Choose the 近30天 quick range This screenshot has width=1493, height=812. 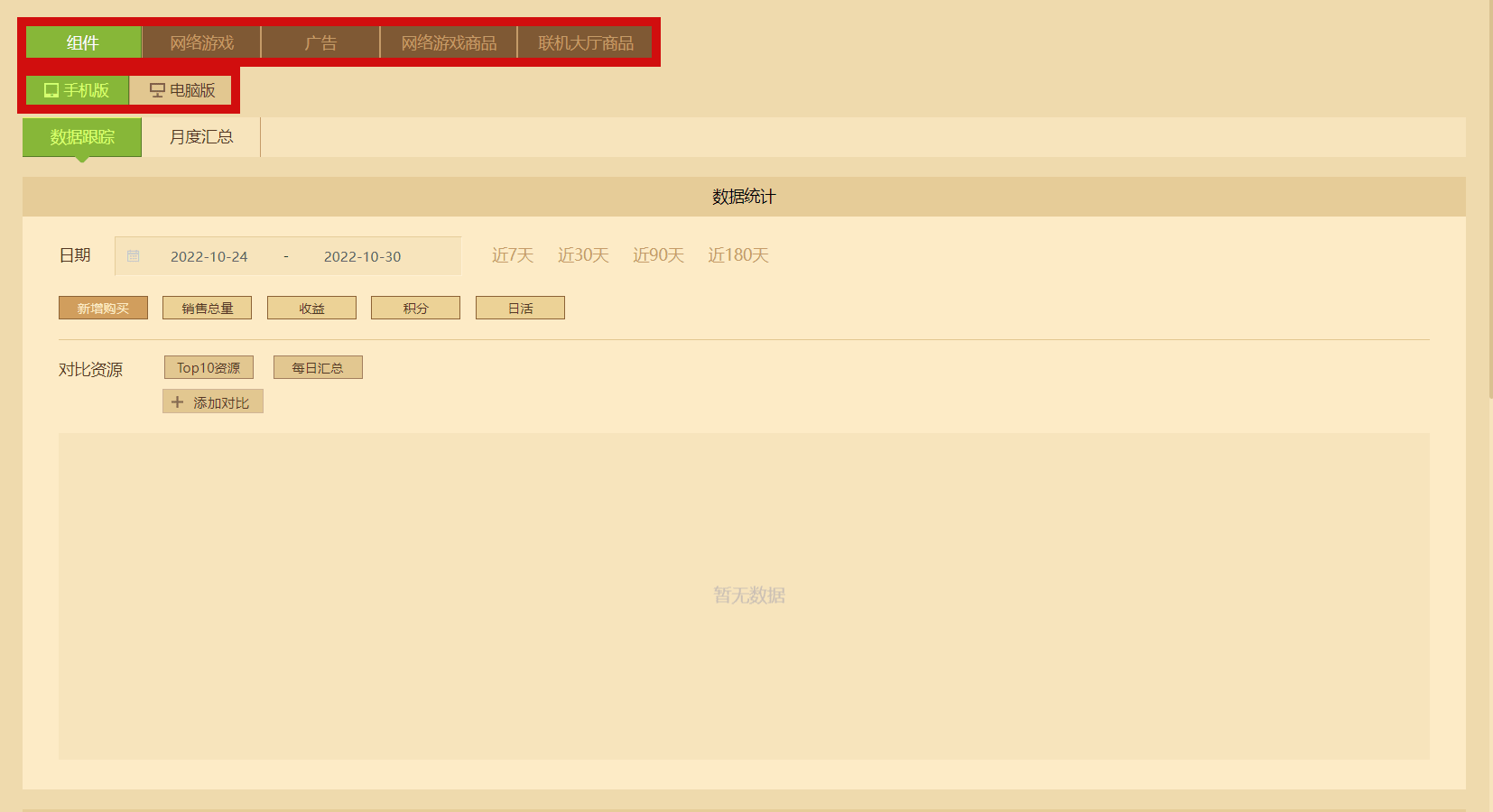[583, 255]
